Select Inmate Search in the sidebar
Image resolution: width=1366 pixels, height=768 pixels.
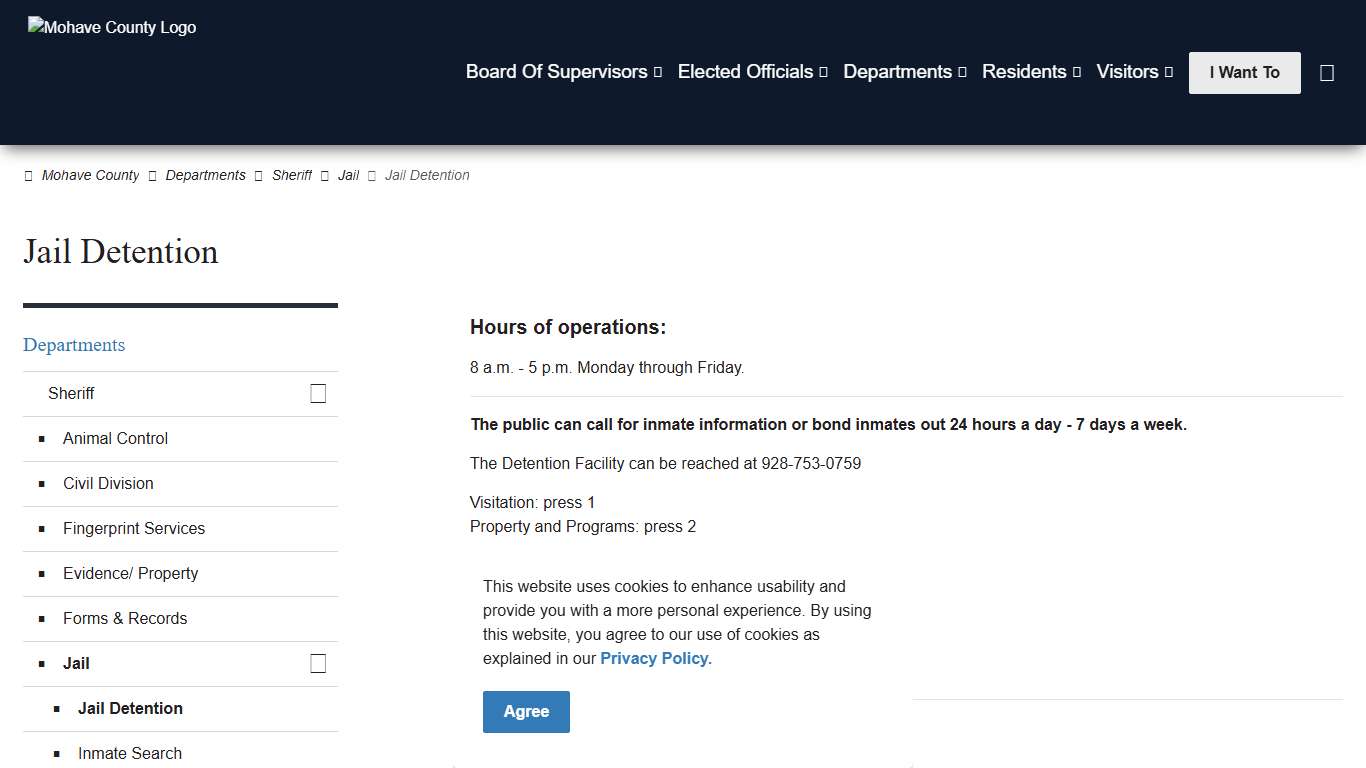[130, 754]
